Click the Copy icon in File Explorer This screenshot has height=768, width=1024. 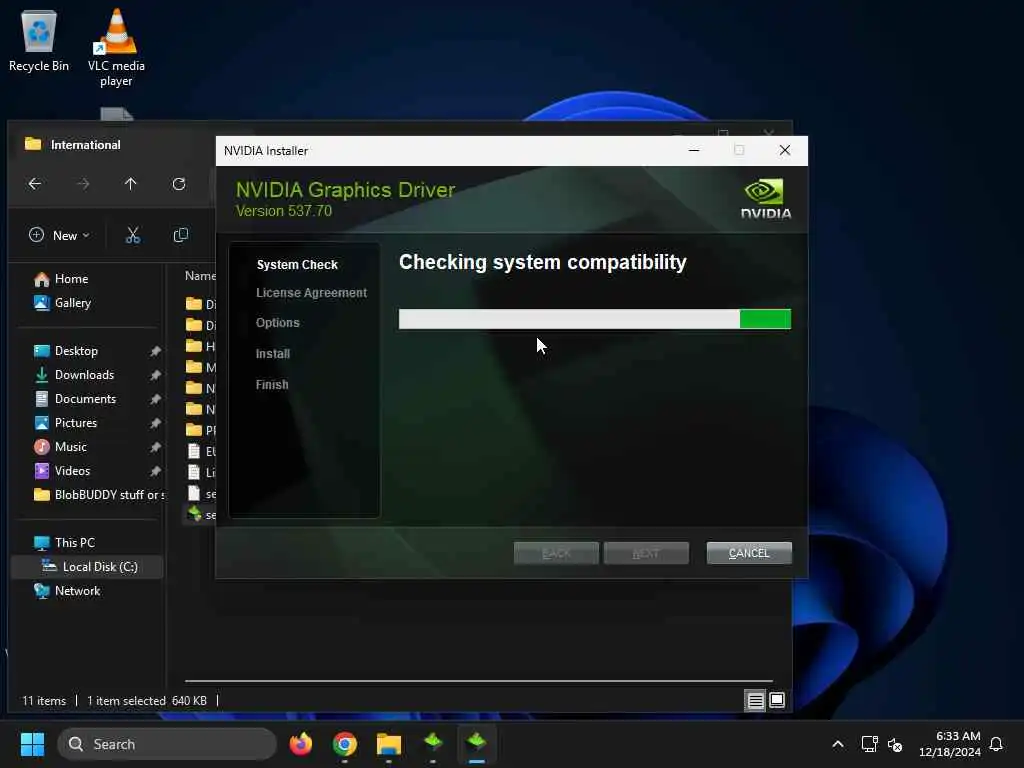(181, 235)
